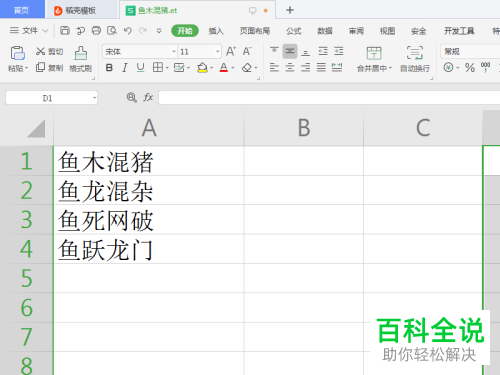This screenshot has width=500, height=375.
Task: Decrease font size with A- icon
Action: (x=247, y=51)
